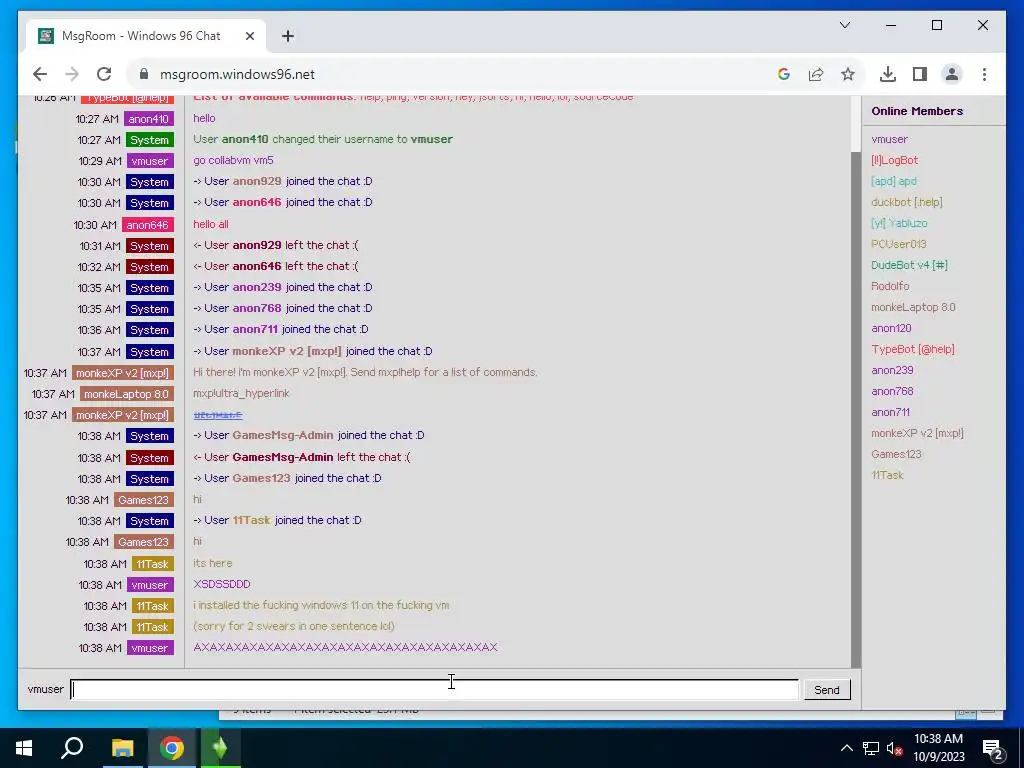Bookmark this page with the star icon
The width and height of the screenshot is (1024, 768).
pyautogui.click(x=848, y=74)
